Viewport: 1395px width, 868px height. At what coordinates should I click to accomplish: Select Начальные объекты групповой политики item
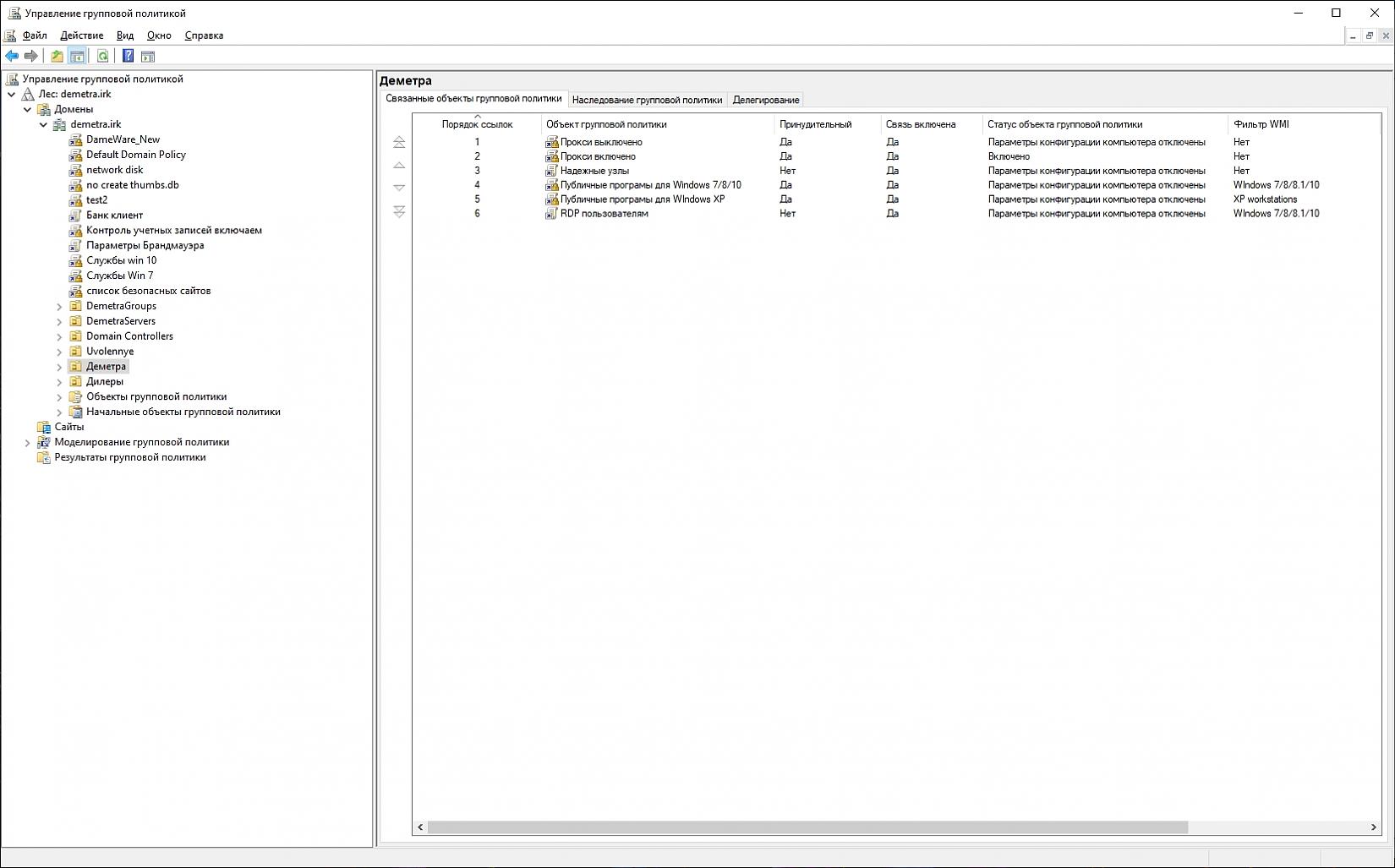[183, 412]
